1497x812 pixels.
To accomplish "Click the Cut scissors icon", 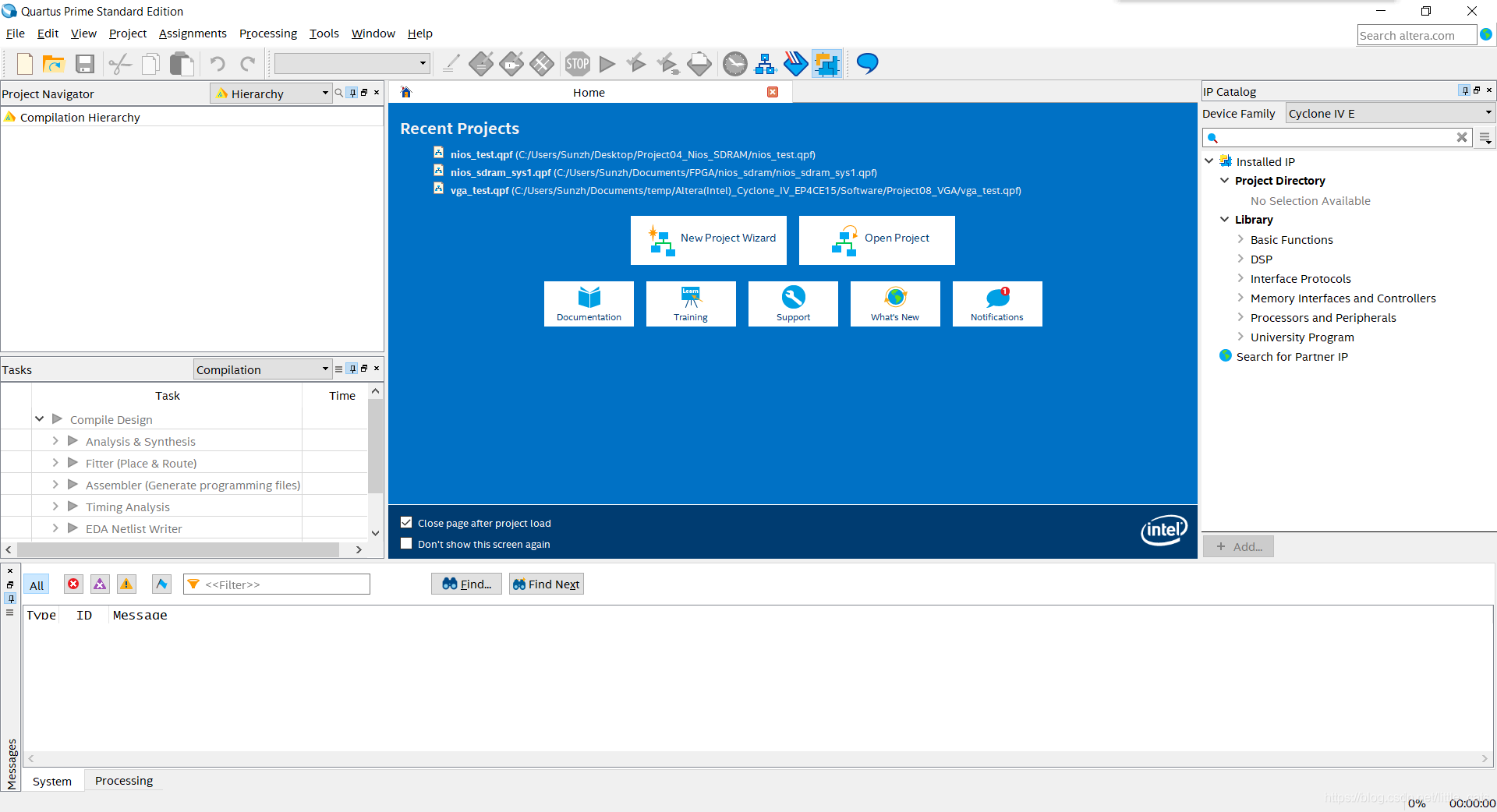I will click(x=120, y=64).
